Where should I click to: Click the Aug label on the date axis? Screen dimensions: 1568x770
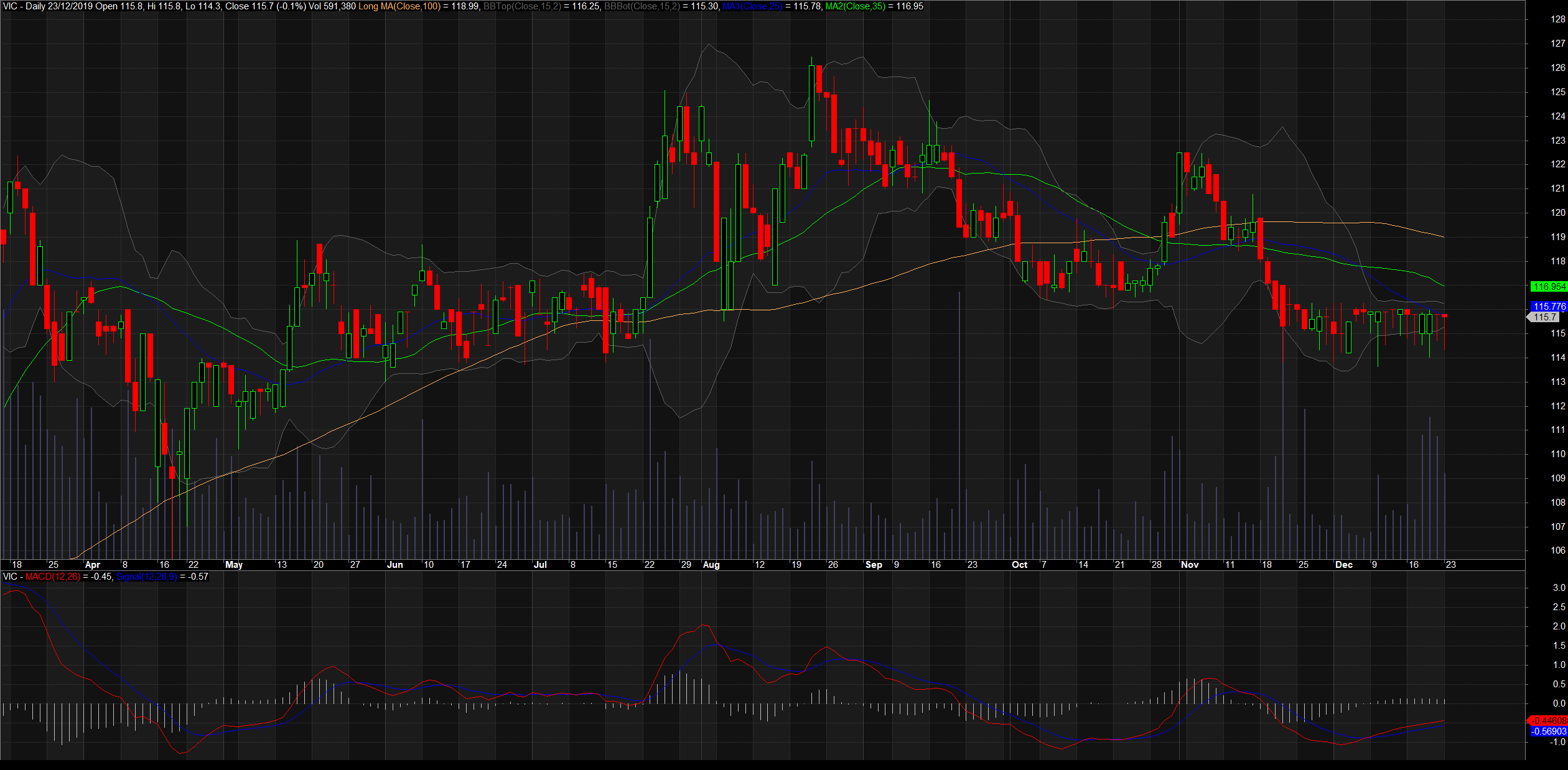(x=711, y=565)
